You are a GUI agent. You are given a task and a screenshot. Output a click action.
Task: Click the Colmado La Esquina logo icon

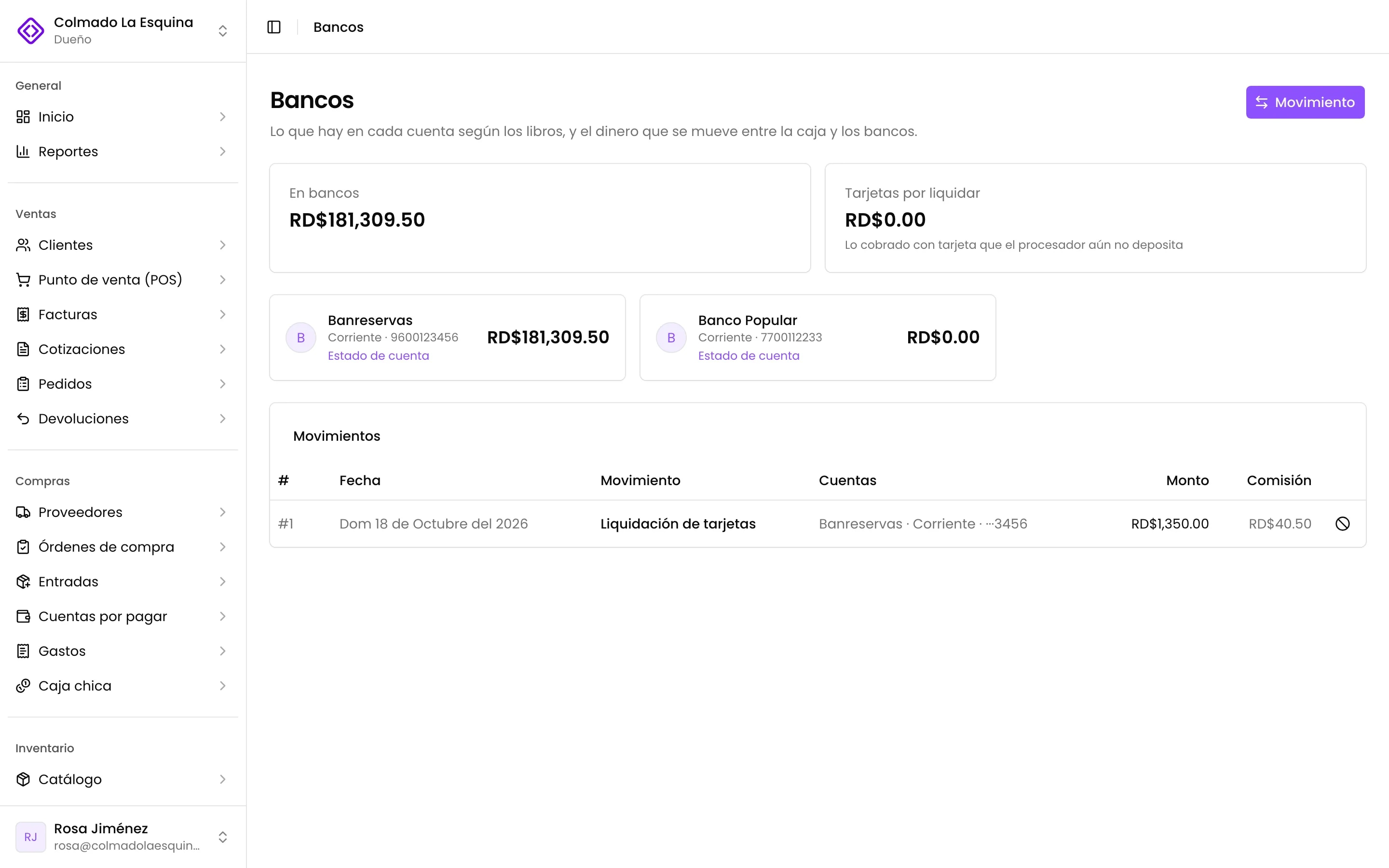(x=30, y=30)
